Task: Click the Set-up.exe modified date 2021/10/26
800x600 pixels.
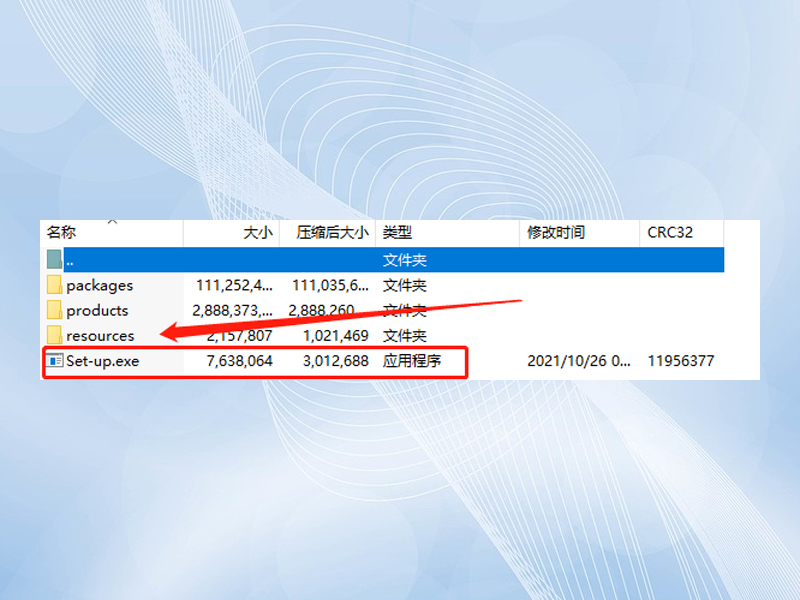Action: [x=580, y=360]
